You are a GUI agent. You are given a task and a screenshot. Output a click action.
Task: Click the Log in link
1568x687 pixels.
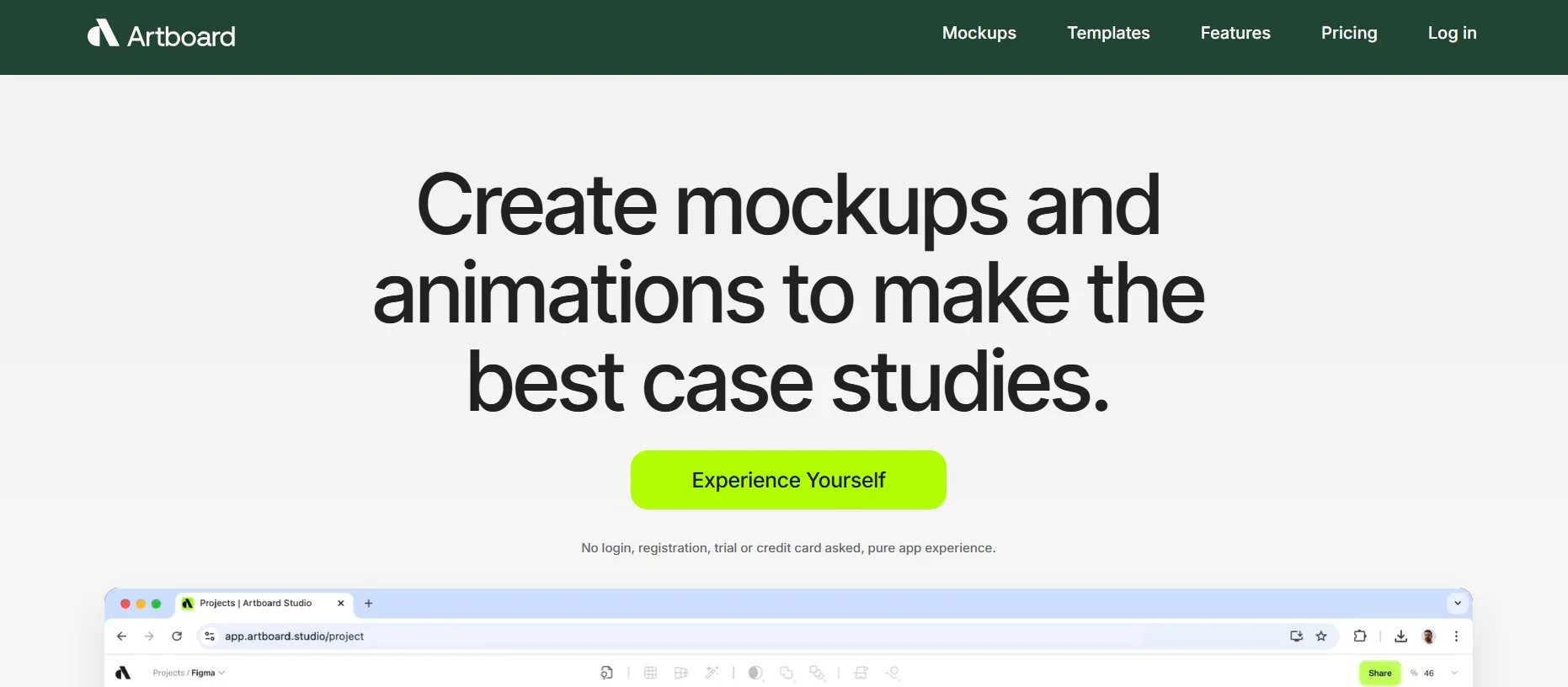pos(1452,33)
